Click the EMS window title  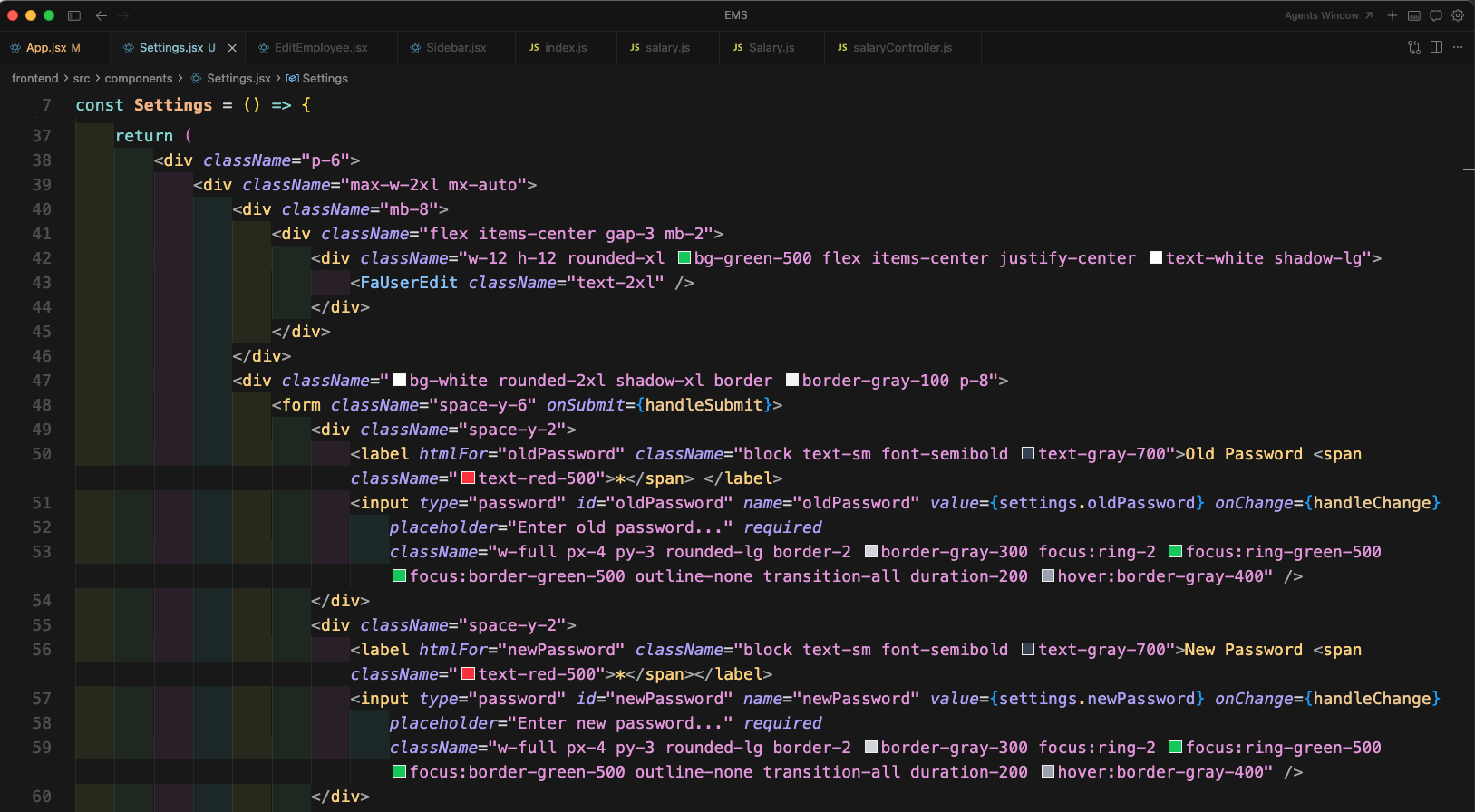point(736,15)
